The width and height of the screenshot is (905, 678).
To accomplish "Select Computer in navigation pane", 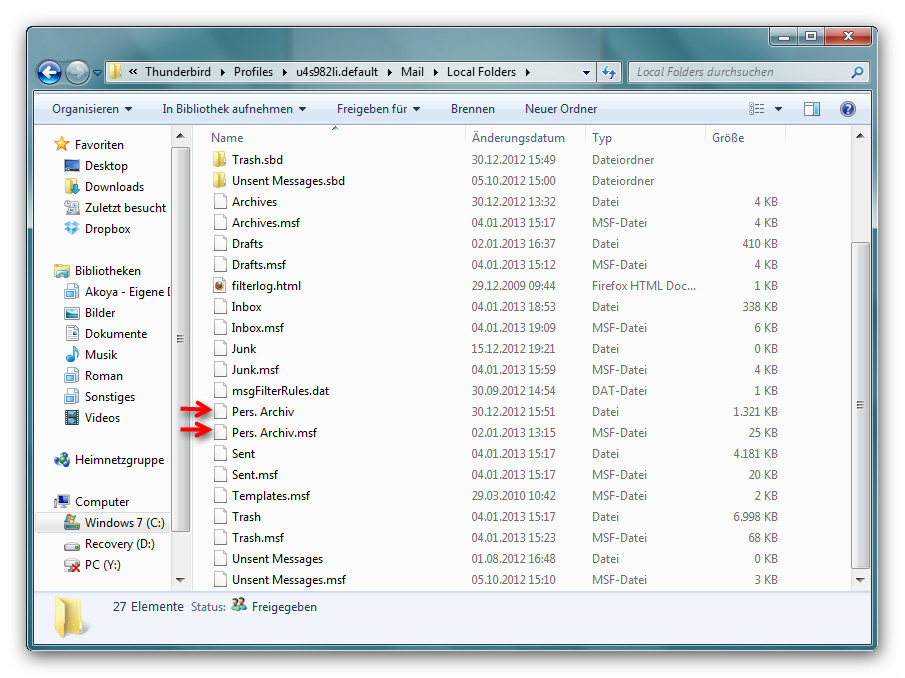I will [x=102, y=501].
